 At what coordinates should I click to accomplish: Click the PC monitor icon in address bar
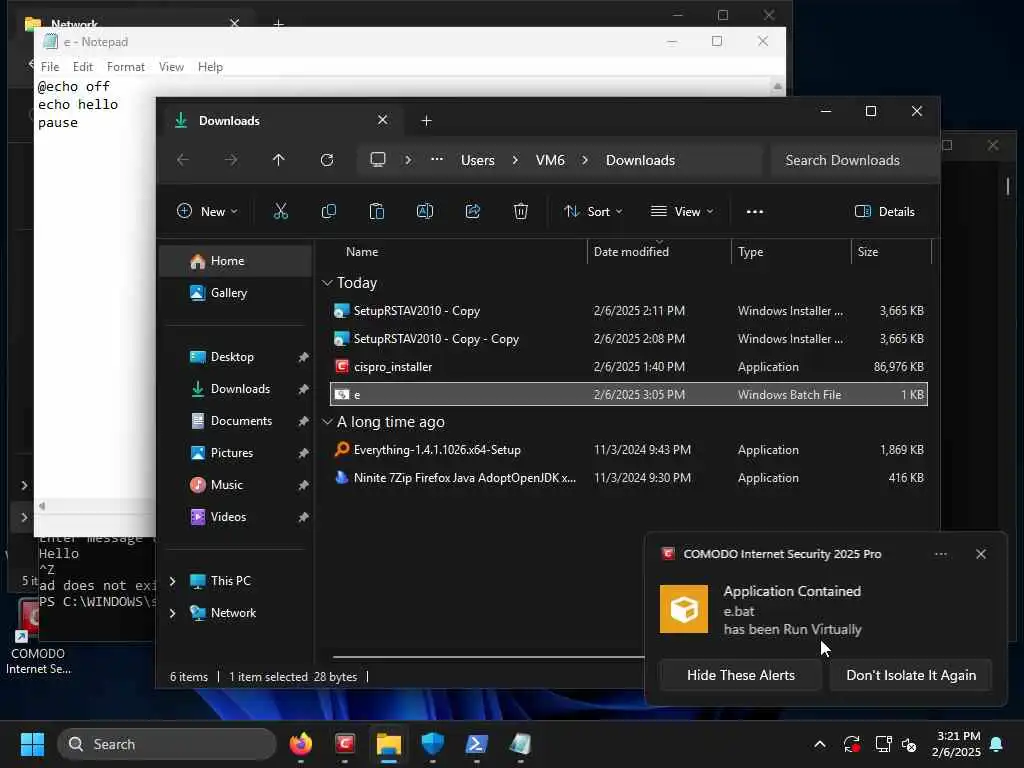[377, 160]
